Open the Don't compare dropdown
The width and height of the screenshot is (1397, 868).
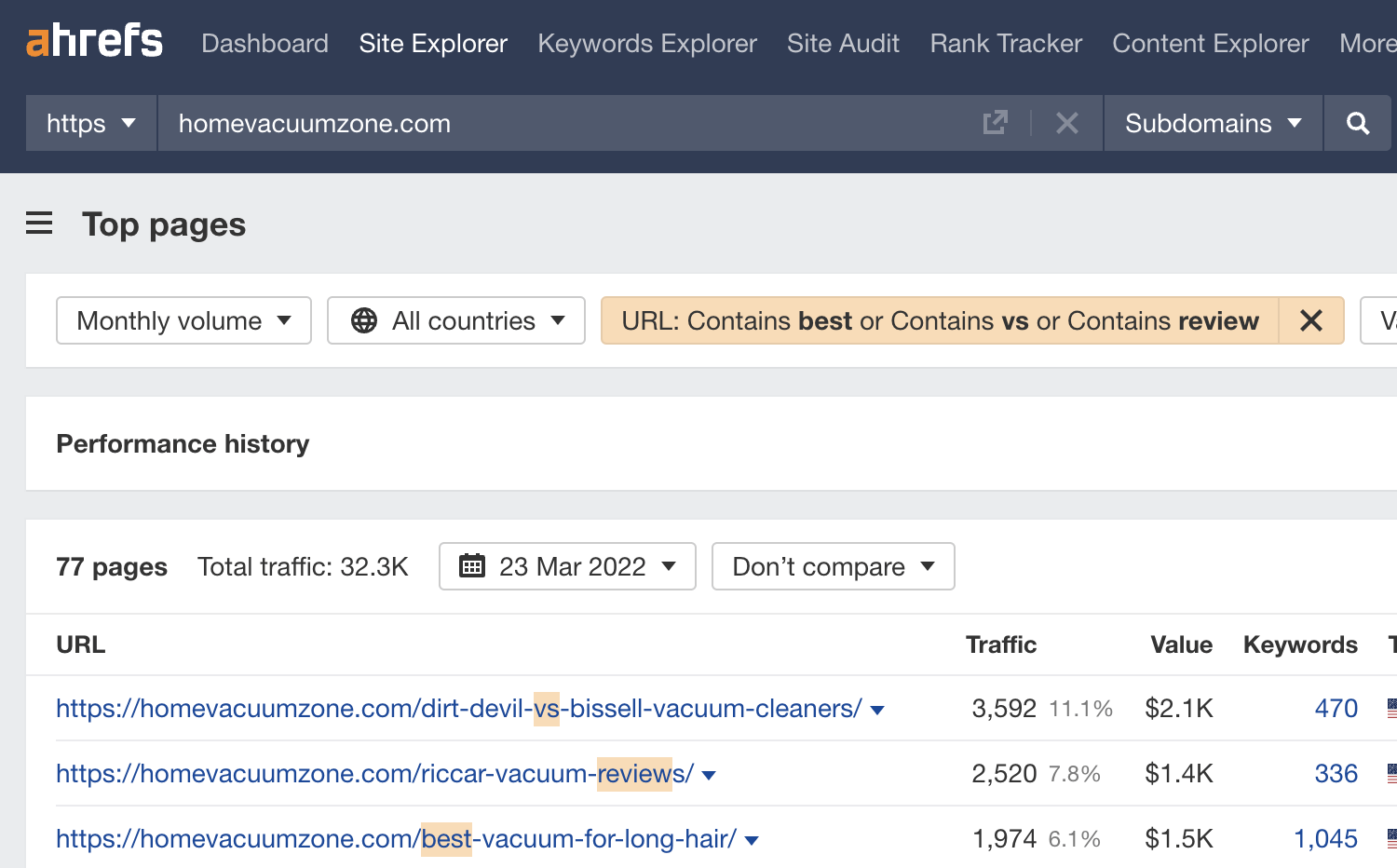(x=832, y=566)
